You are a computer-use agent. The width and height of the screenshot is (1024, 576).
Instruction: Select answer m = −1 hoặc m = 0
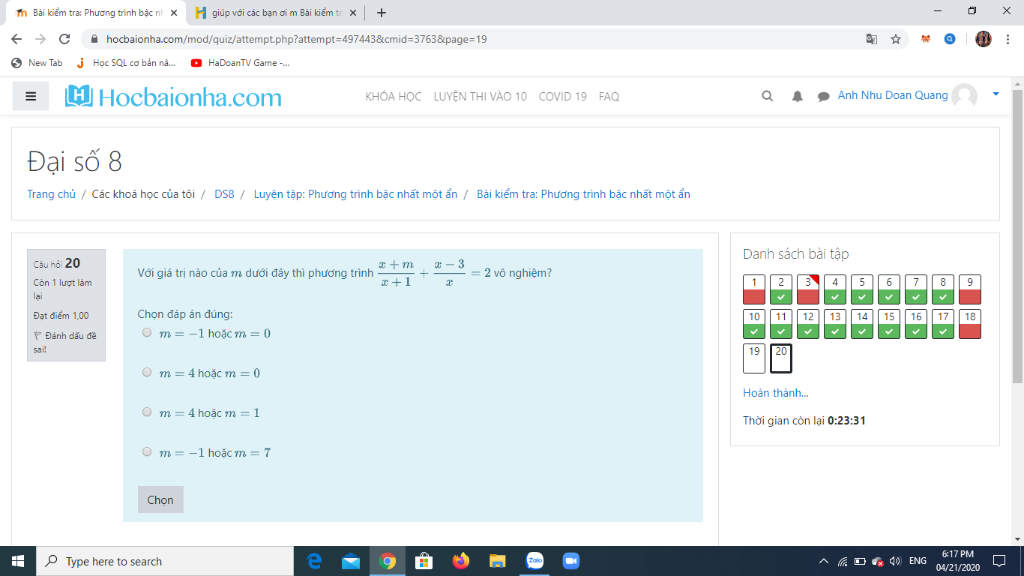tap(147, 333)
